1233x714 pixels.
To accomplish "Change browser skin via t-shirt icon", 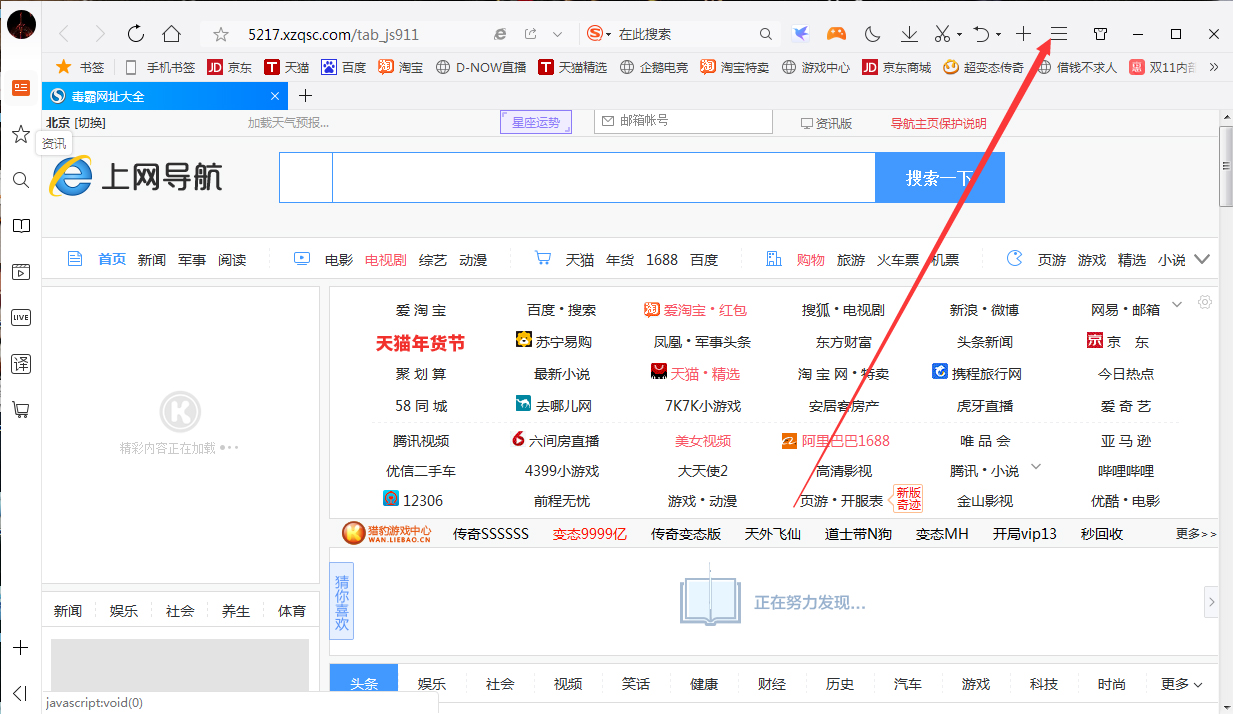I will pyautogui.click(x=1100, y=33).
